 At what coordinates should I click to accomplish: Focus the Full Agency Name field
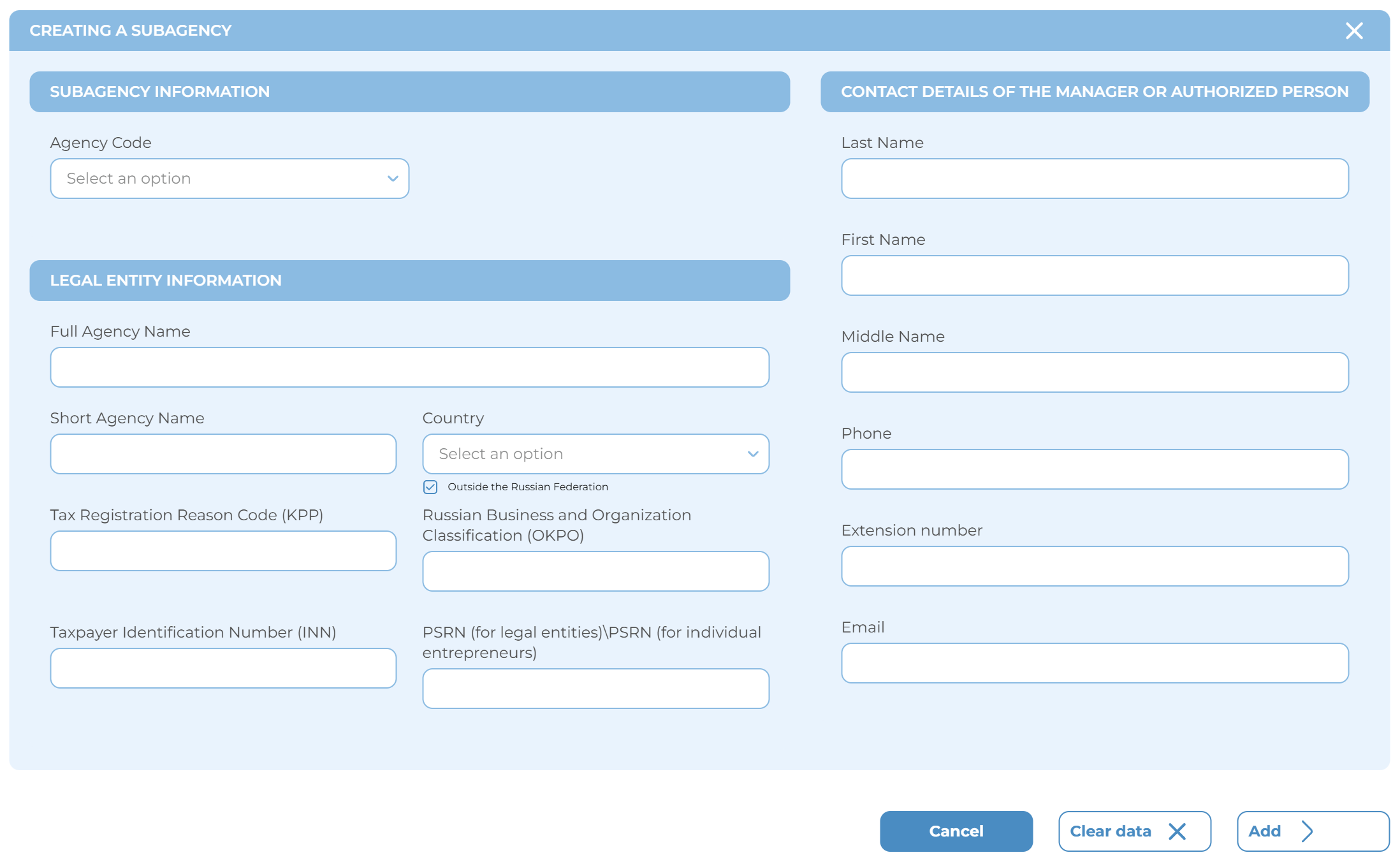409,367
